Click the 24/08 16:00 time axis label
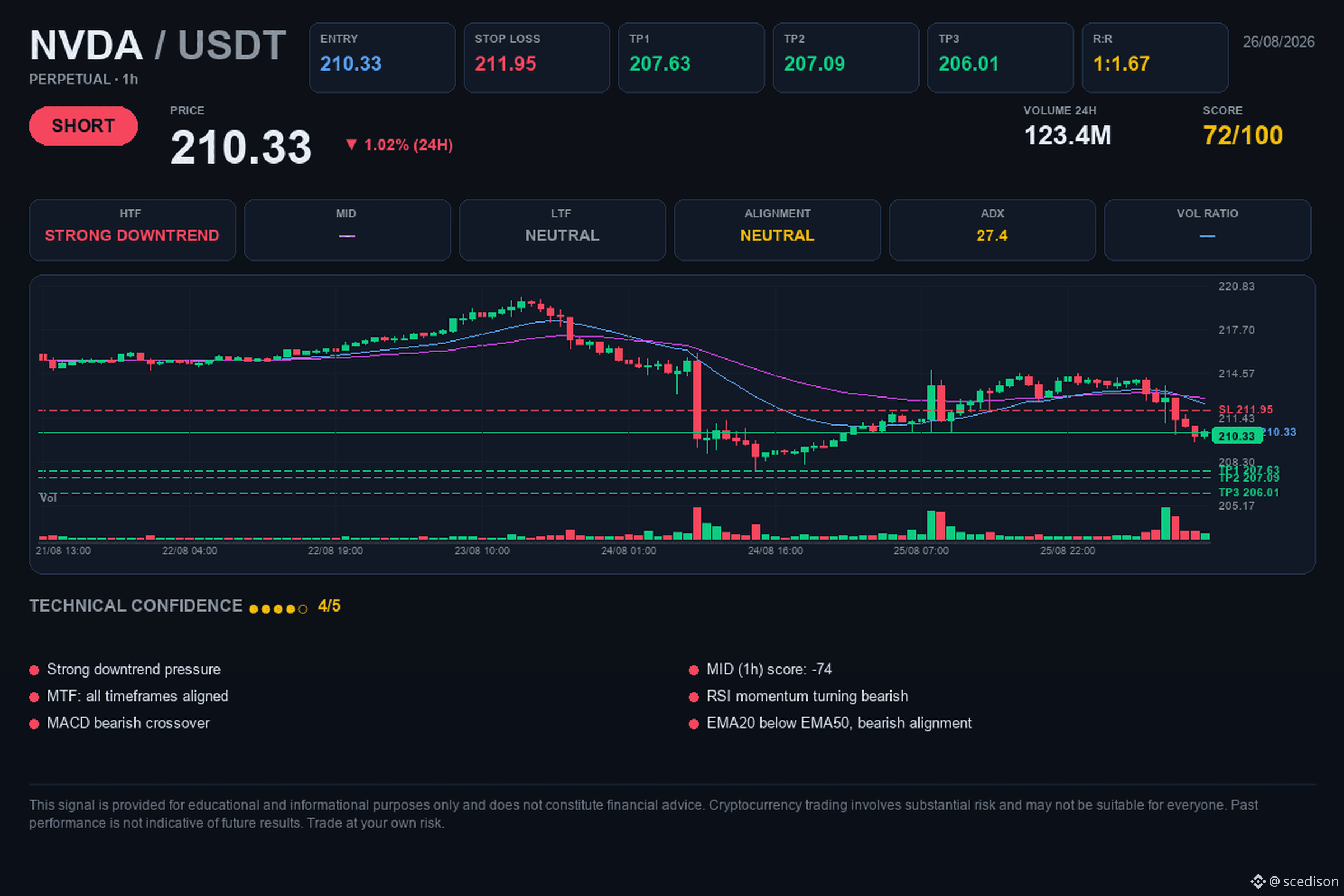This screenshot has width=1344, height=896. 776,551
